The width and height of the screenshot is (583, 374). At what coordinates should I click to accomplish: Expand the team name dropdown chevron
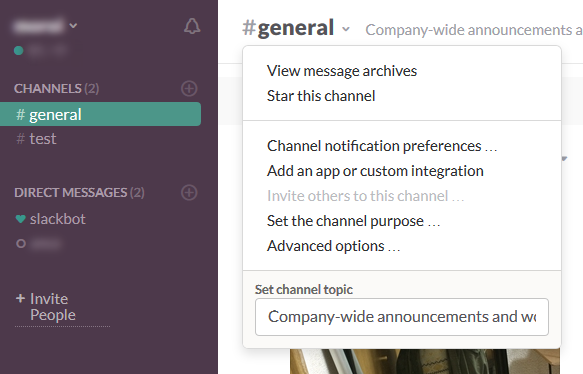tap(73, 26)
